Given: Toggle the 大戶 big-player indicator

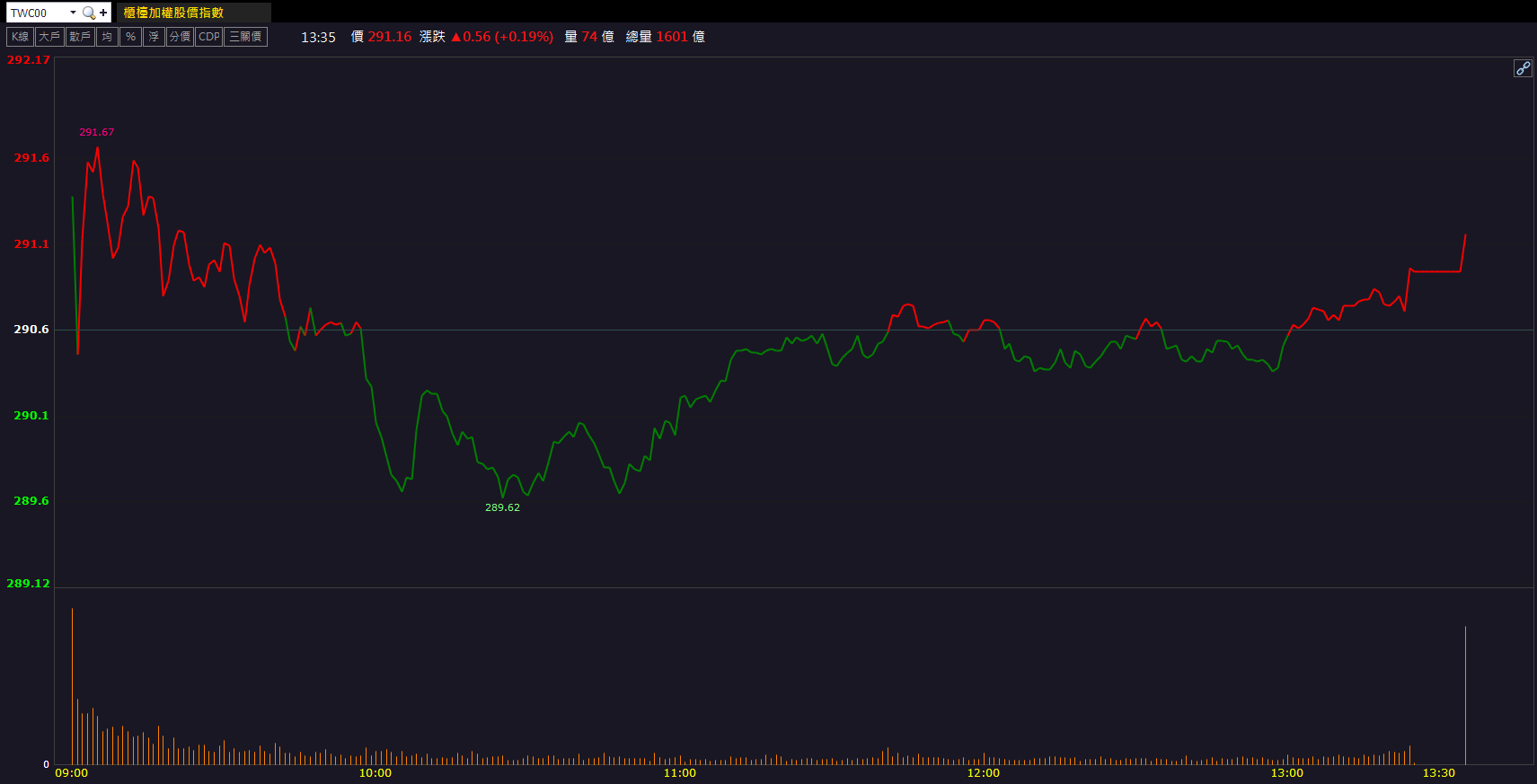Looking at the screenshot, I should click(x=49, y=37).
